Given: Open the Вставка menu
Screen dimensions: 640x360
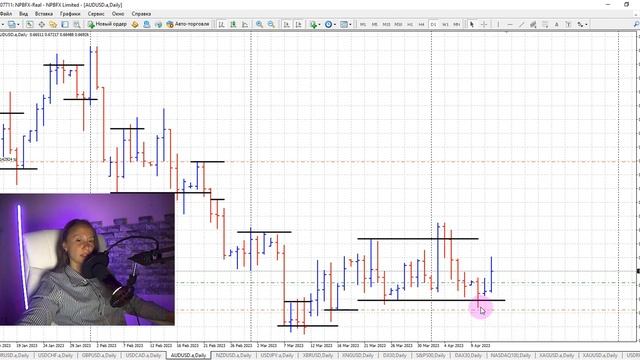Looking at the screenshot, I should coord(44,14).
